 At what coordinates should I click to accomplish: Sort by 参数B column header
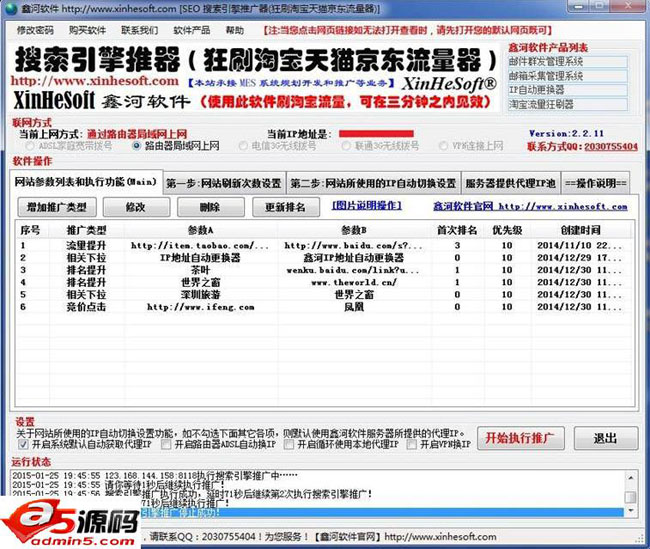(354, 230)
